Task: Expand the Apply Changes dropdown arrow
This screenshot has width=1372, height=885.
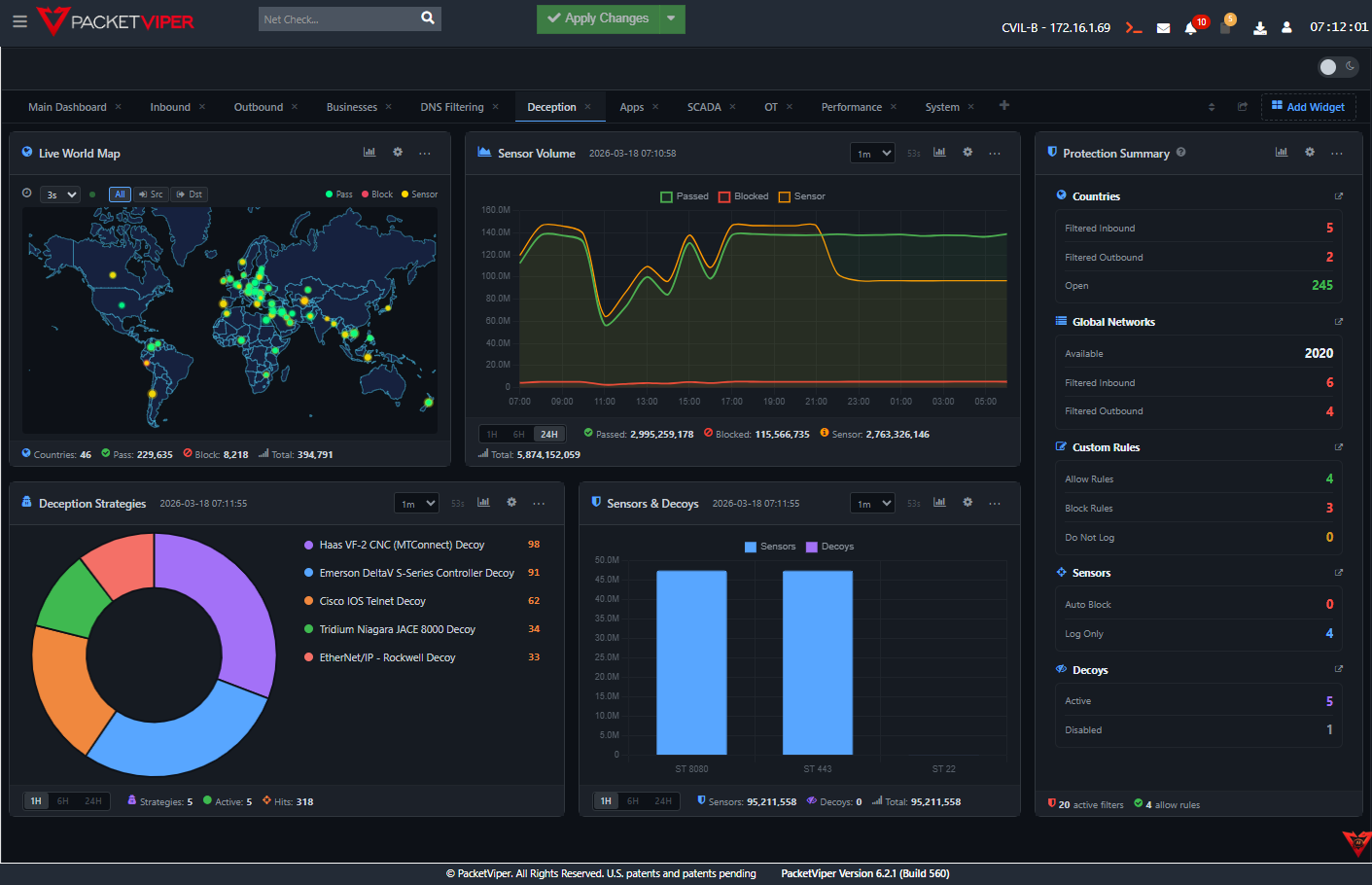Action: (x=671, y=18)
